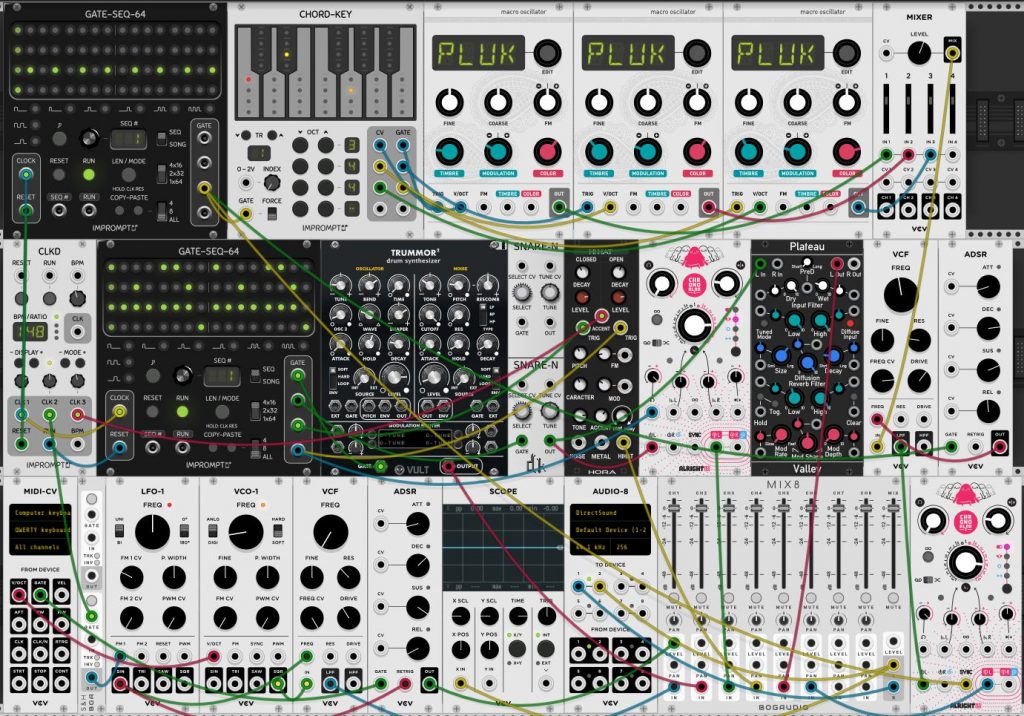Click the METAL output jack on HORA
1024x716 pixels.
(601, 444)
